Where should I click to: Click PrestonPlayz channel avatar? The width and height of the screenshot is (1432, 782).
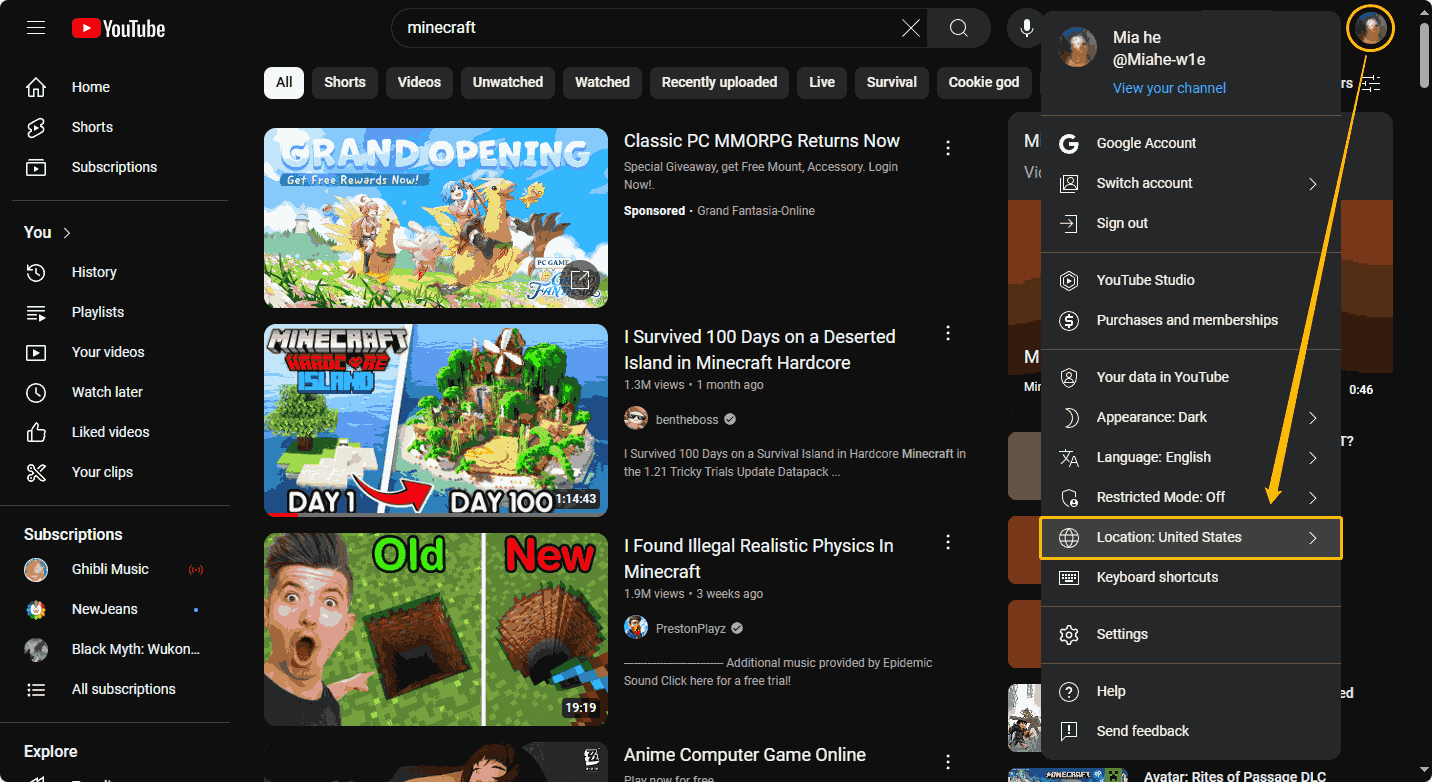636,628
